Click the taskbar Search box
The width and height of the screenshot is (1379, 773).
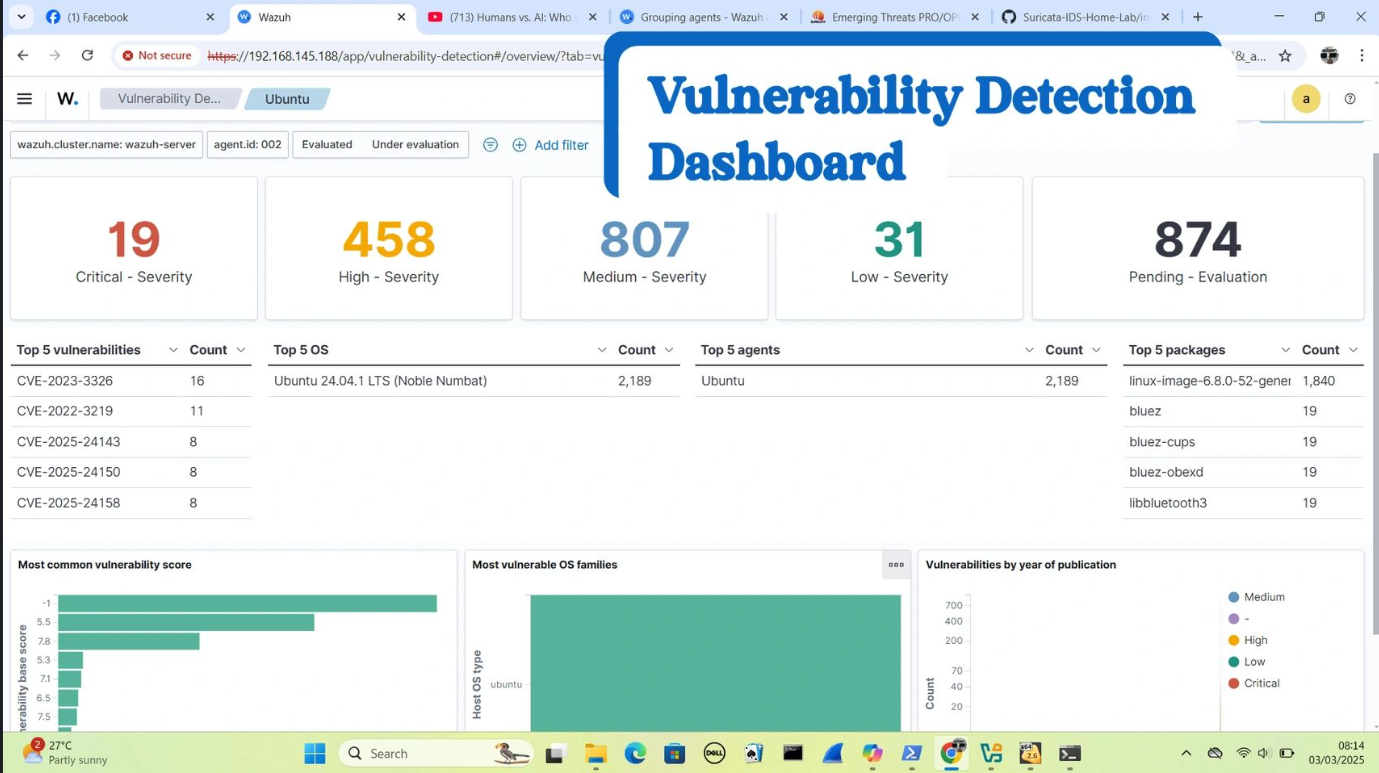click(437, 753)
